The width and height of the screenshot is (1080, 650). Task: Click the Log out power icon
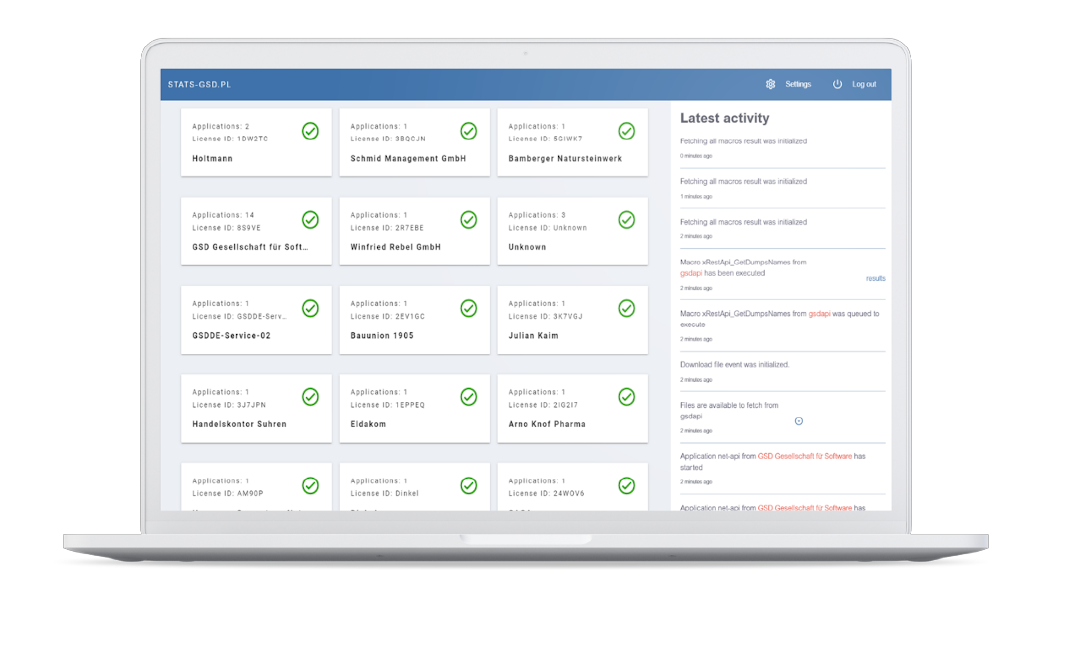pos(837,85)
